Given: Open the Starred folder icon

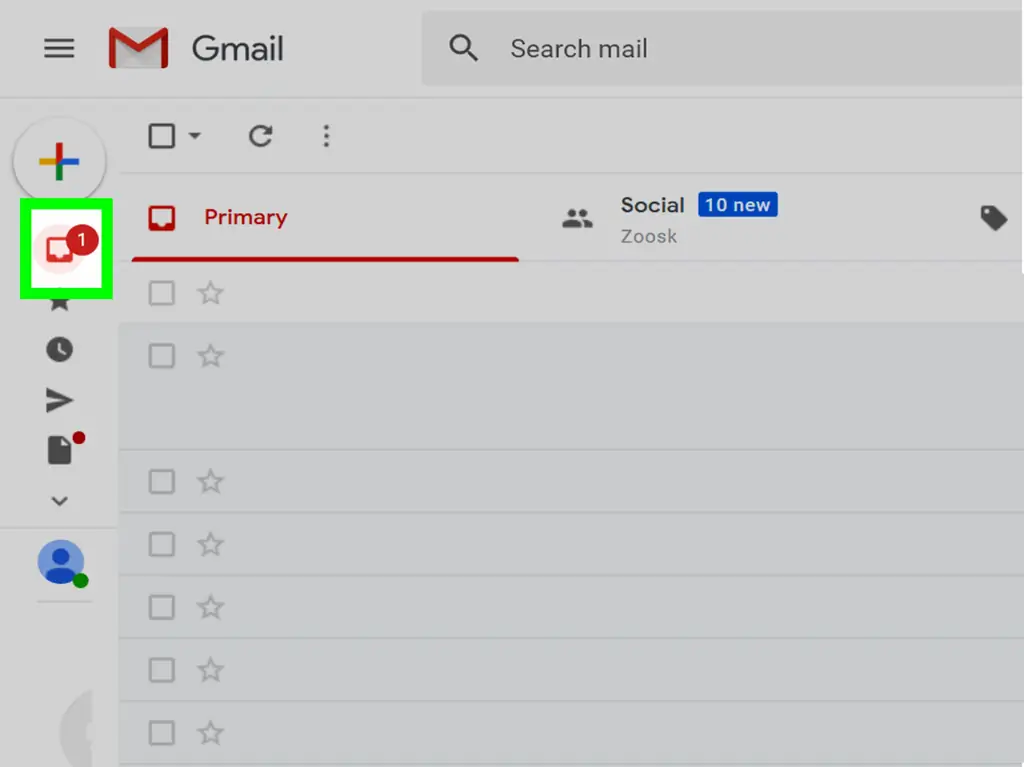Looking at the screenshot, I should pos(59,301).
